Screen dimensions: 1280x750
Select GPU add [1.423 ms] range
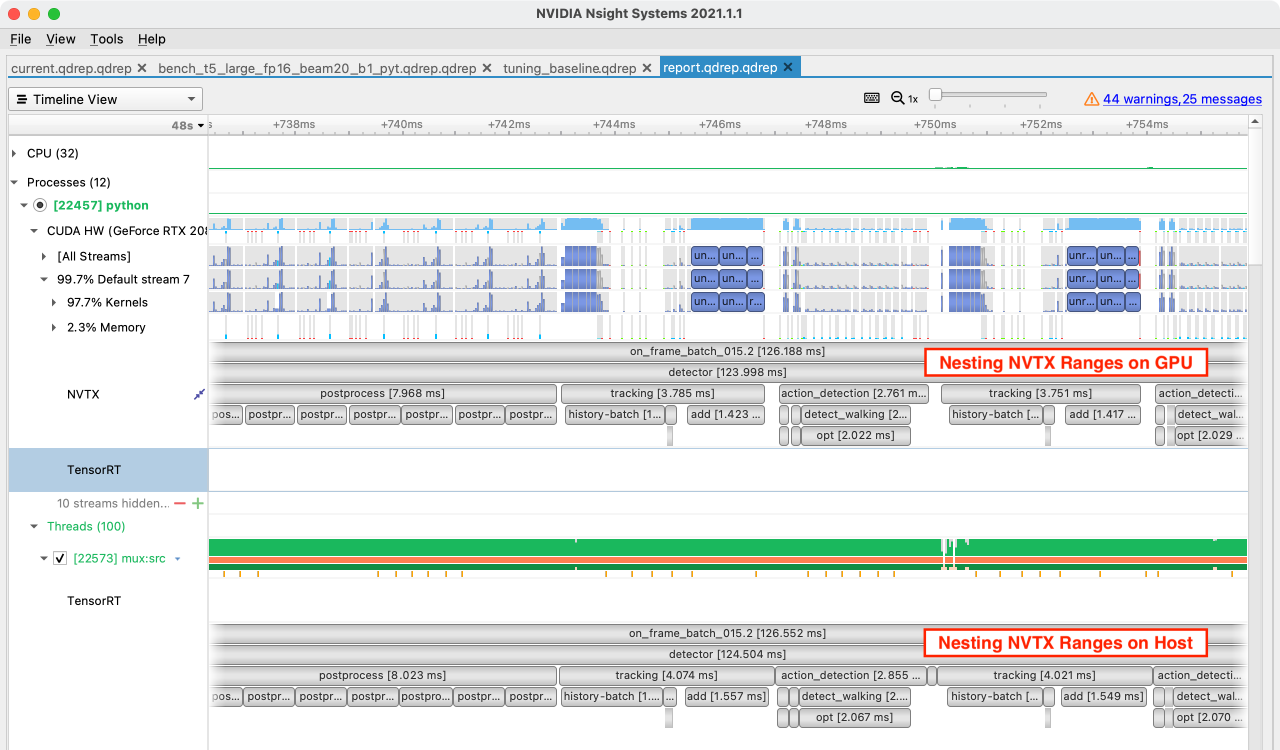pyautogui.click(x=725, y=414)
